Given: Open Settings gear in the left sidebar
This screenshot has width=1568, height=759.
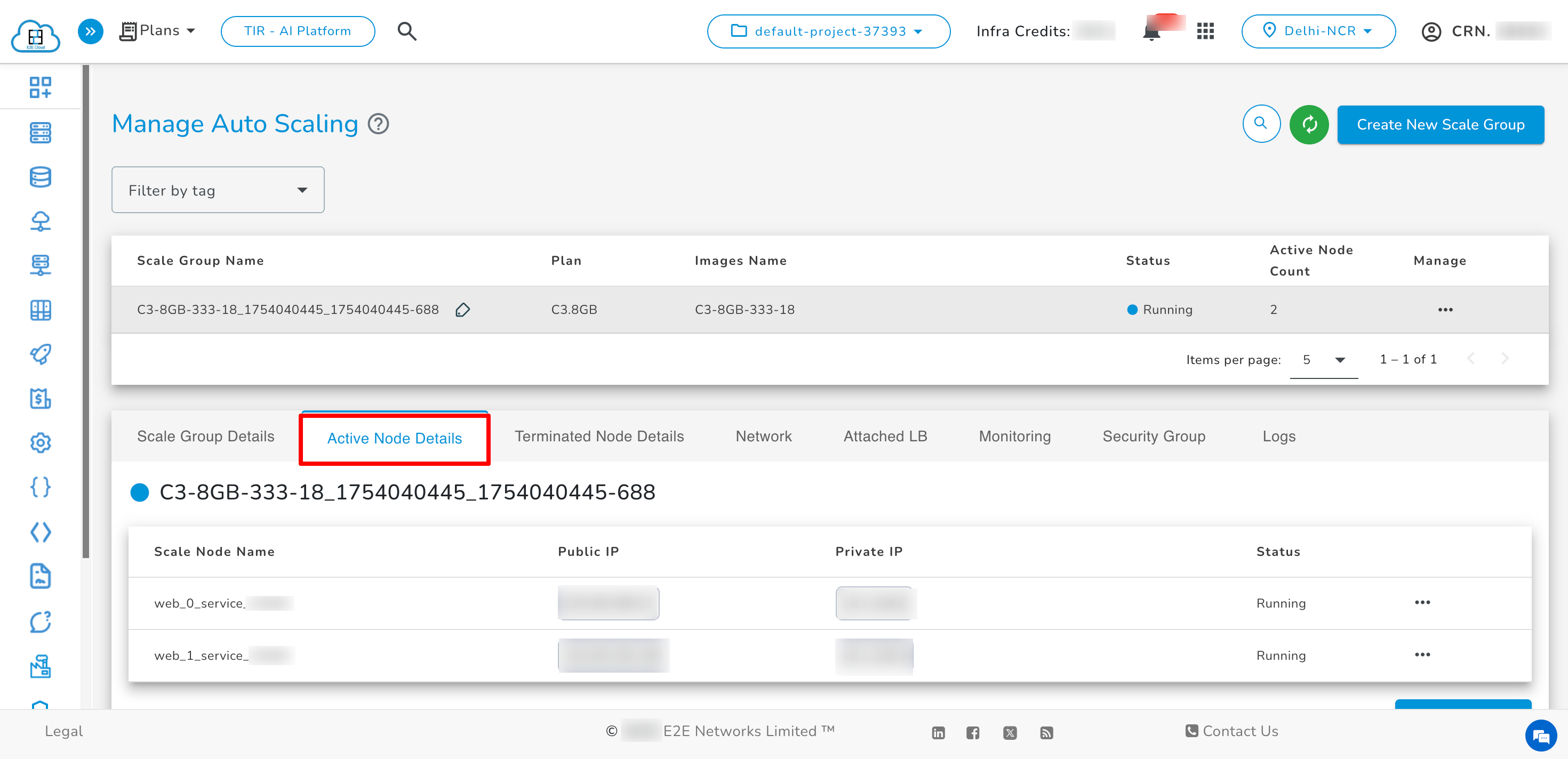Looking at the screenshot, I should (40, 443).
